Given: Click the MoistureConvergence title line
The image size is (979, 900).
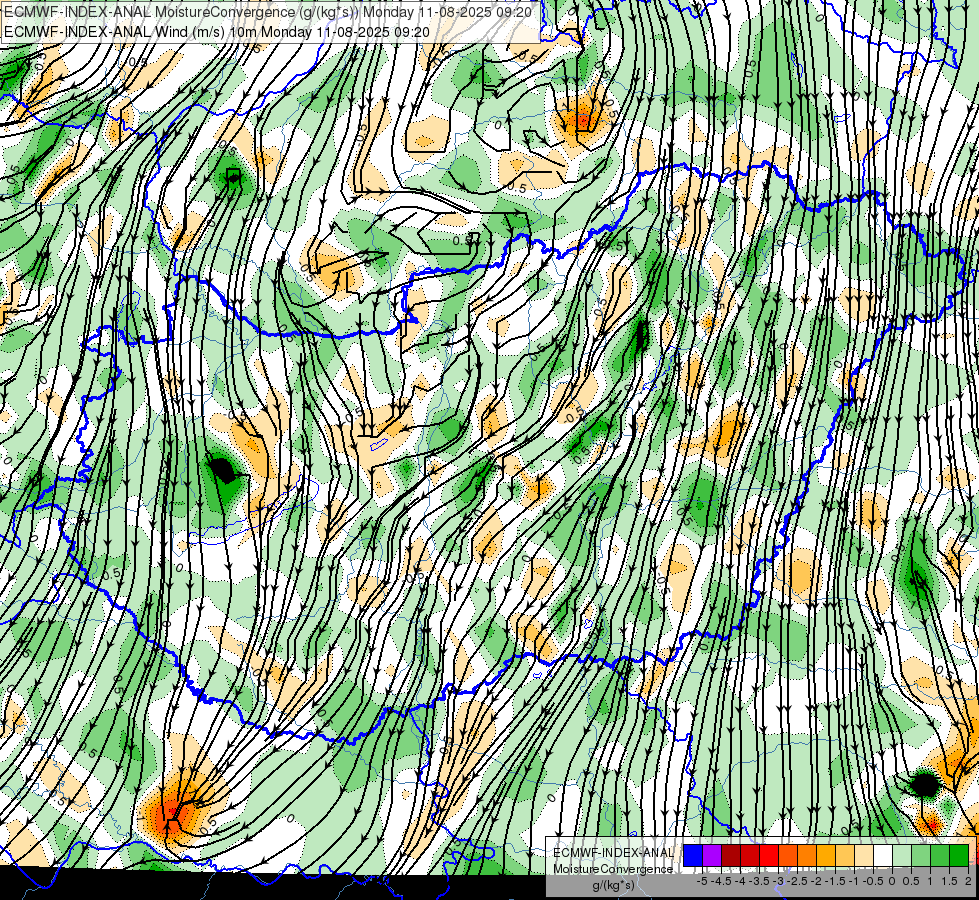Looking at the screenshot, I should [268, 12].
